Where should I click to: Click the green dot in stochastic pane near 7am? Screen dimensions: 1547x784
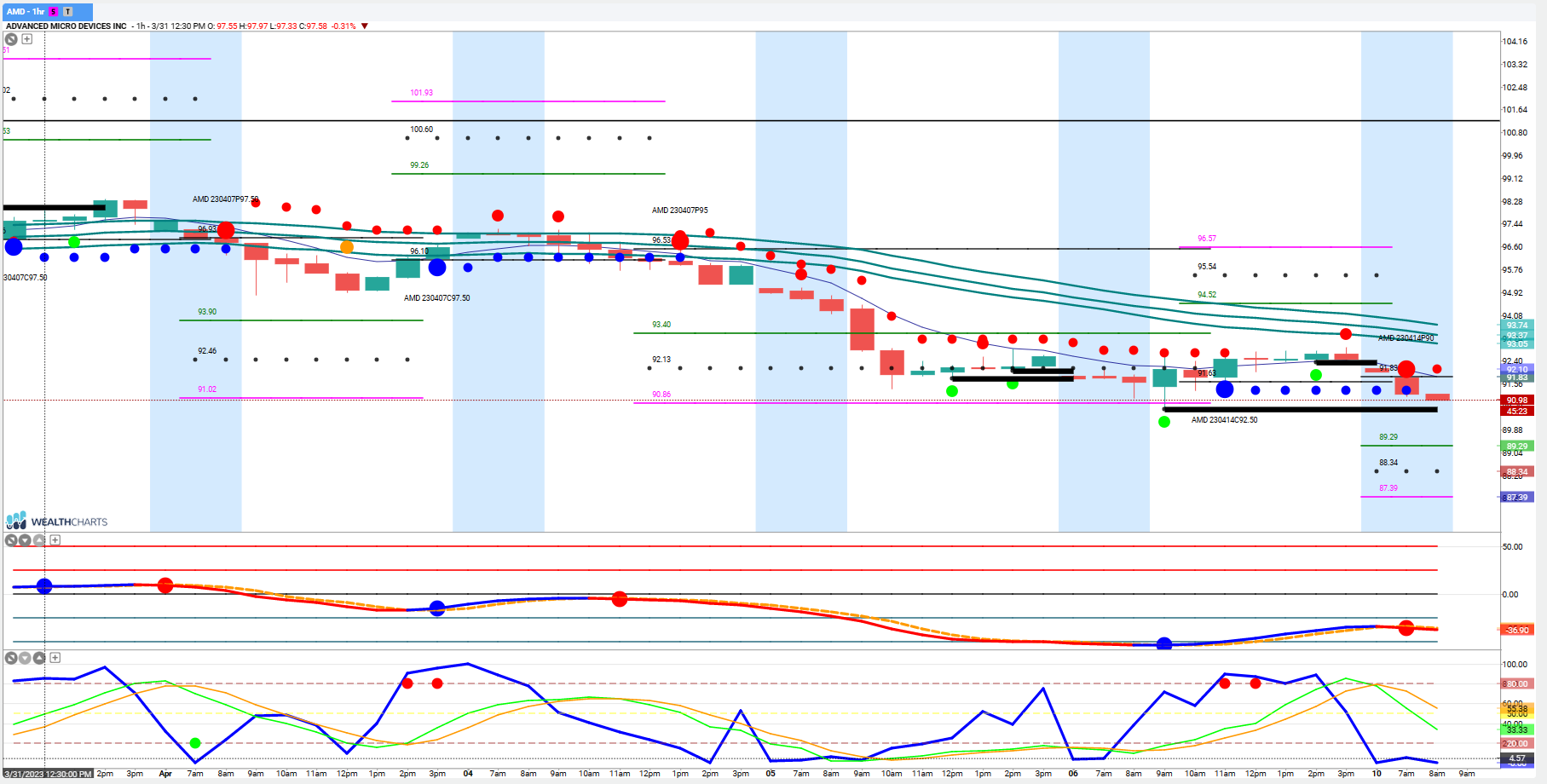(195, 743)
